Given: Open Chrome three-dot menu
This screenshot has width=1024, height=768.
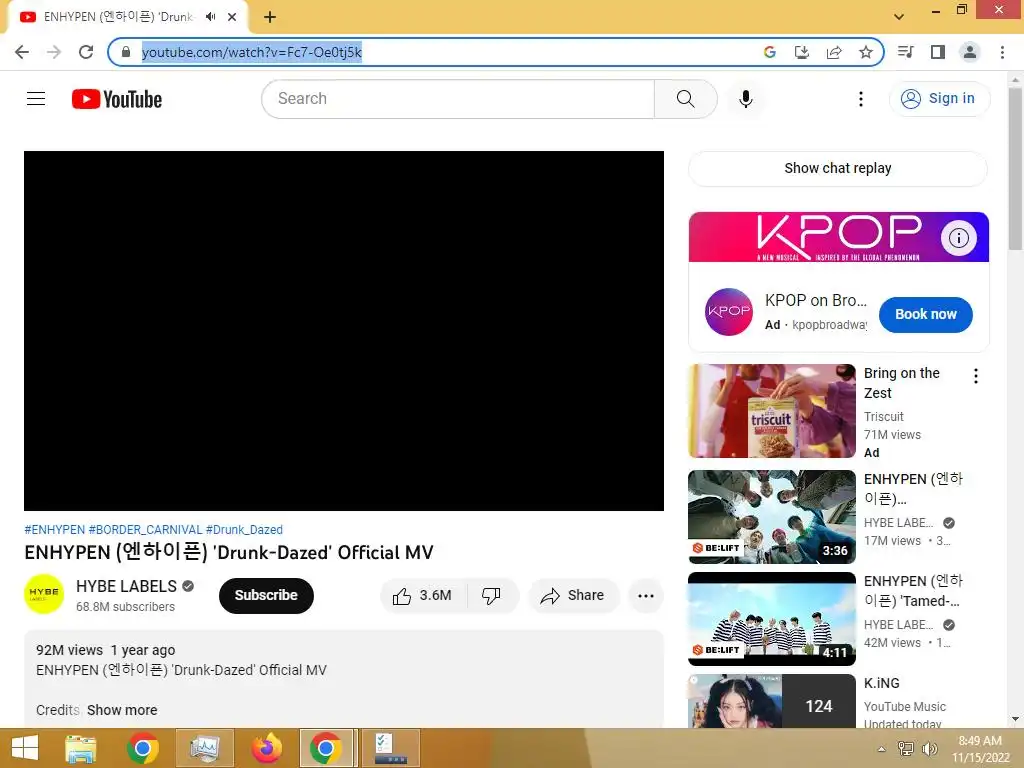Looking at the screenshot, I should pos(1002,52).
